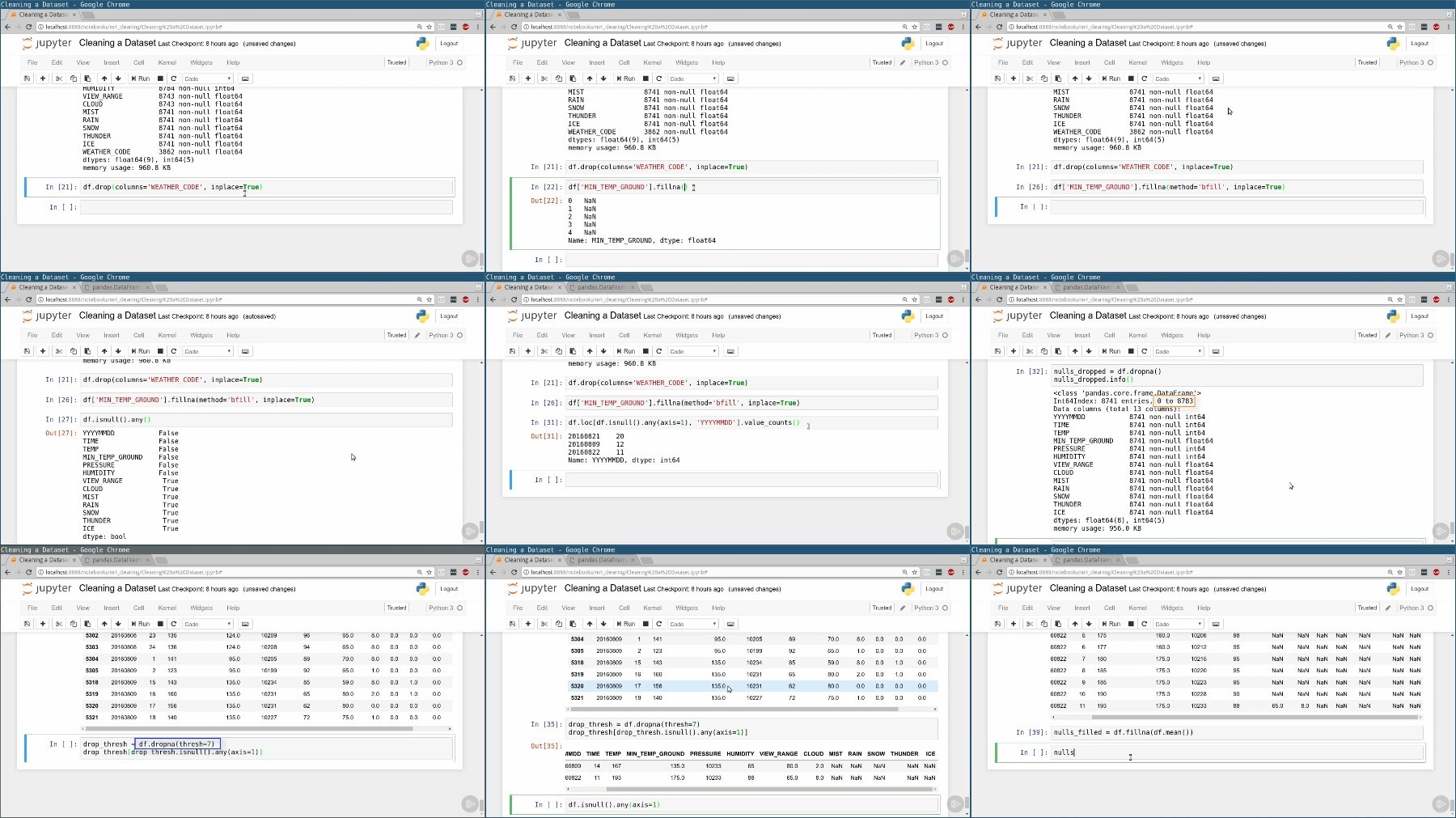The image size is (1456, 818).
Task: Click the notebook title Cleaning a Dataset in the In [35] notebook
Action: pos(603,588)
